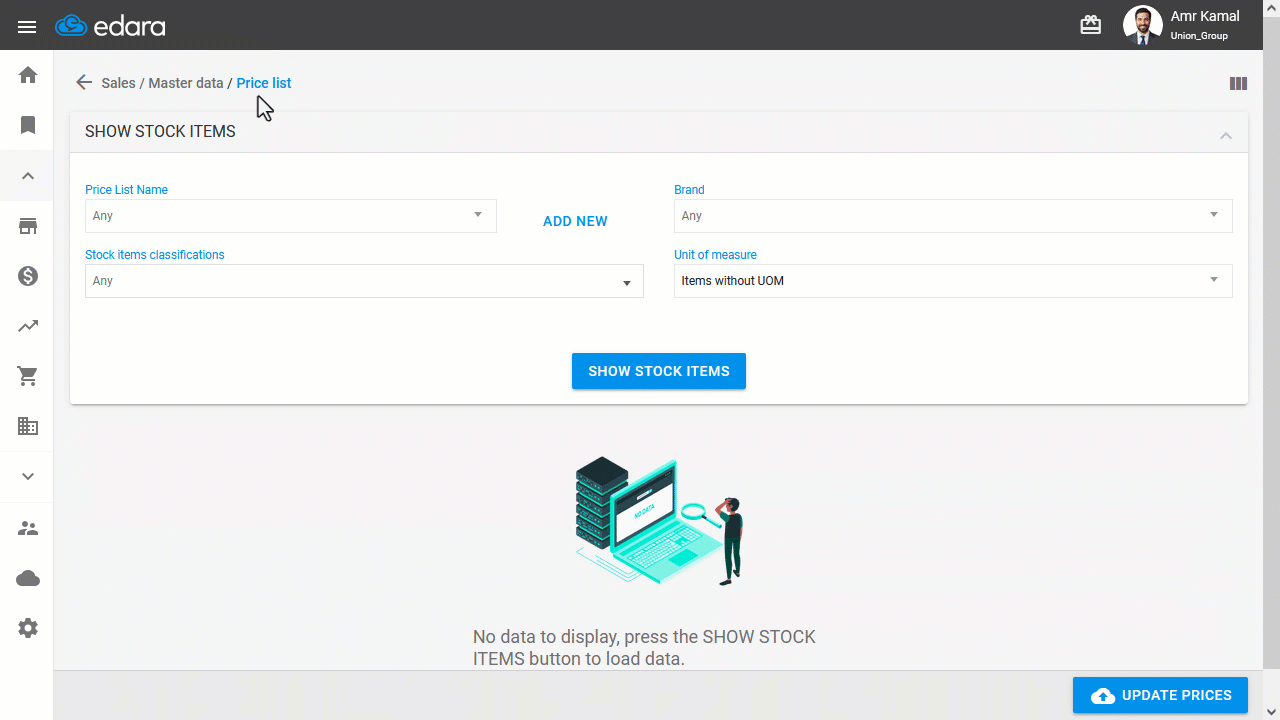Click the Union_Group label in the header
Screen dimensions: 1280x720
1199,36
